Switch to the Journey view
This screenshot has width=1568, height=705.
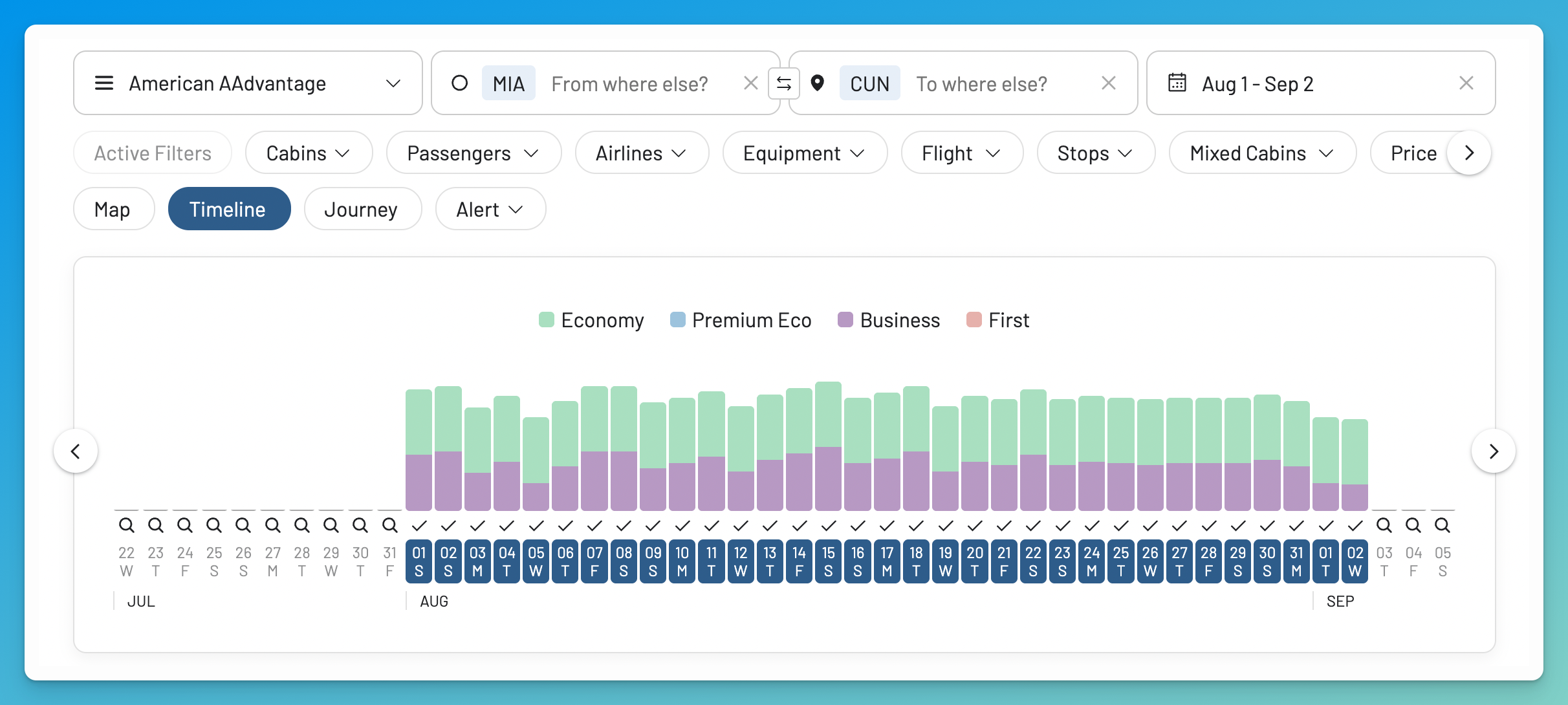point(362,210)
